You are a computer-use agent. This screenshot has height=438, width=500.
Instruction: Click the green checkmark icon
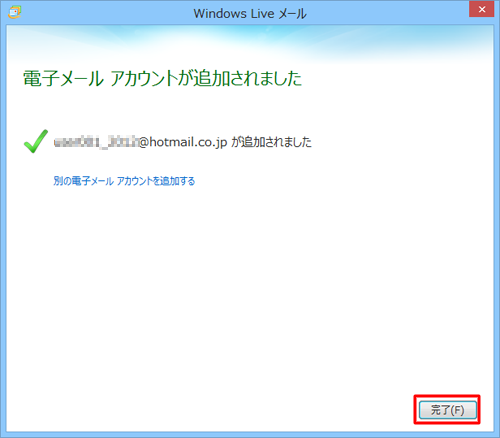36,141
